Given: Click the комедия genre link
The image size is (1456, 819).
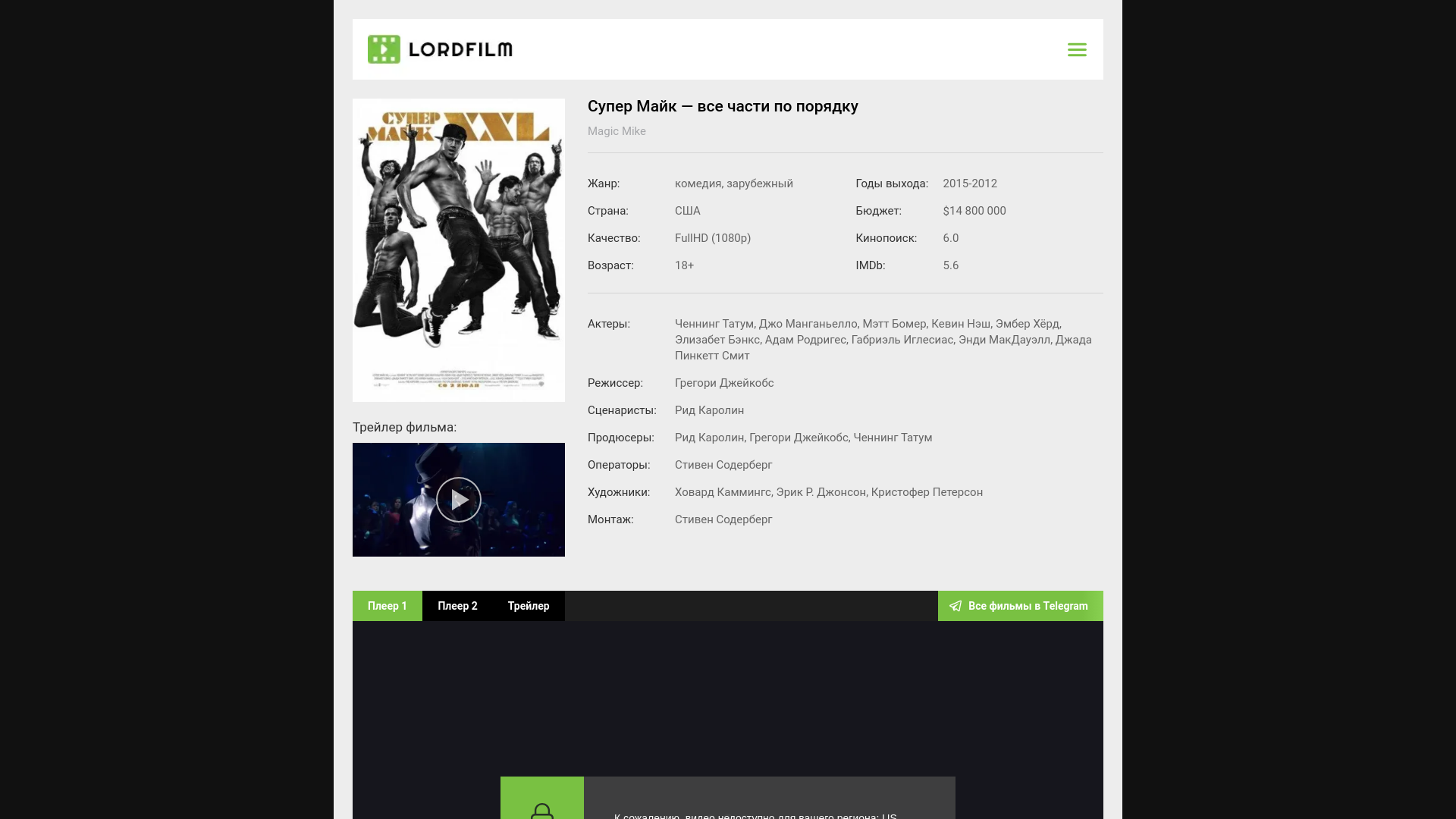Looking at the screenshot, I should point(698,184).
